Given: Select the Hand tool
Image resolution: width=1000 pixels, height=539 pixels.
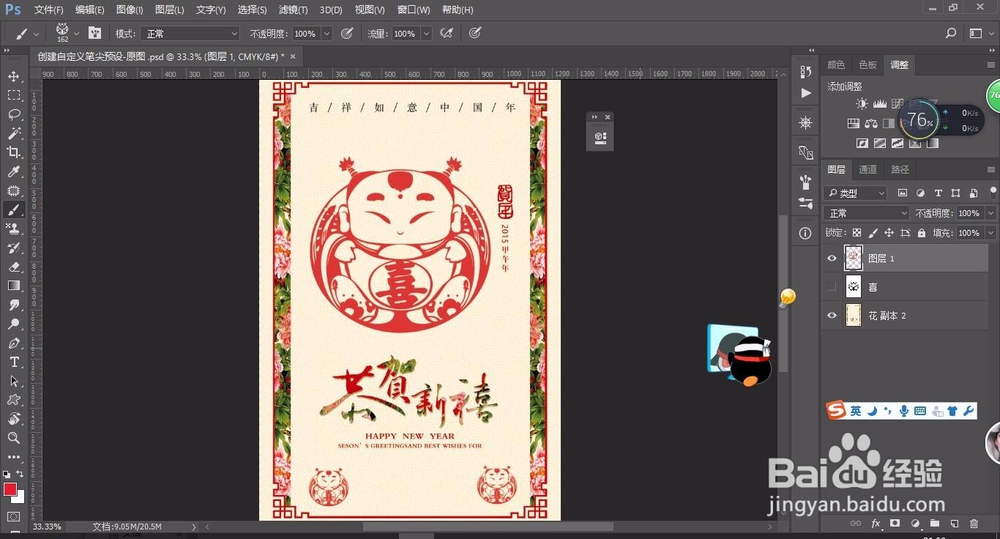Looking at the screenshot, I should pos(13,419).
